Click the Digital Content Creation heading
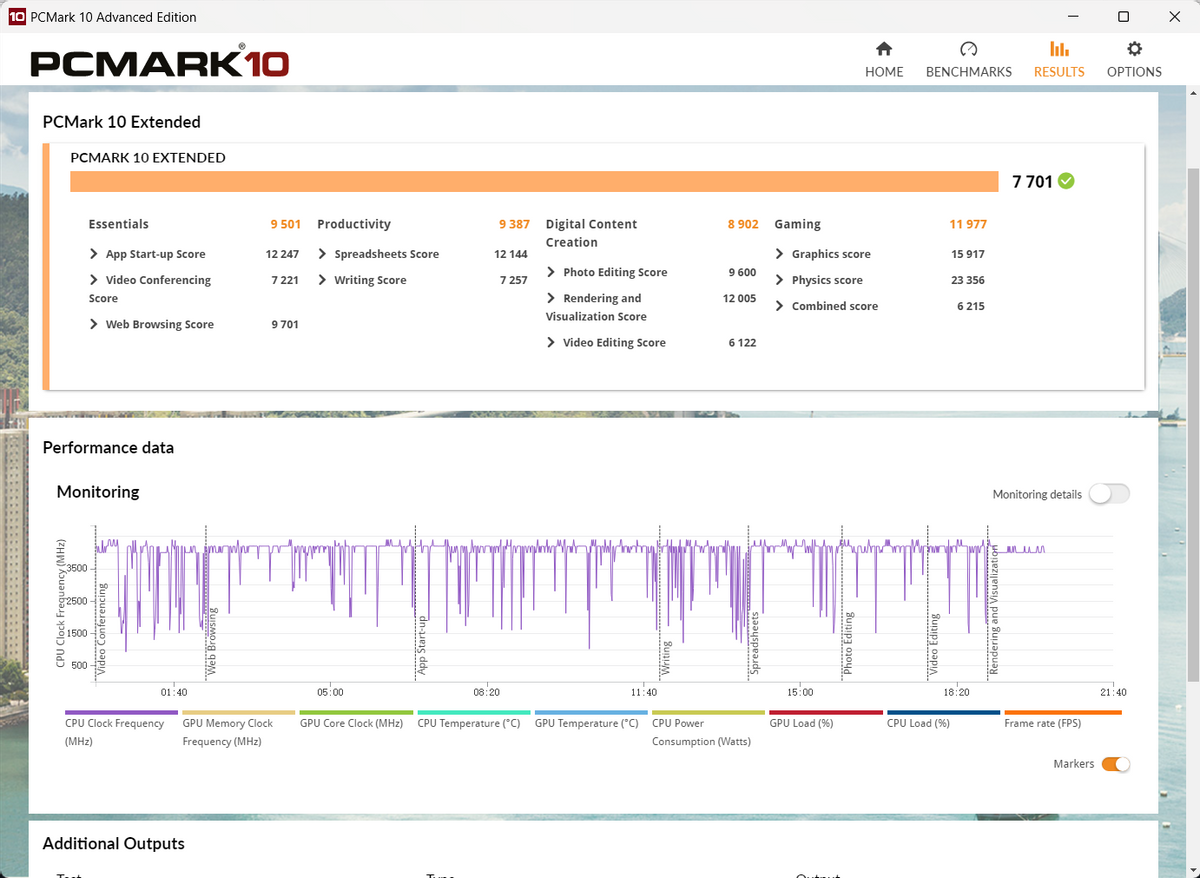The height and width of the screenshot is (878, 1200). pos(592,233)
